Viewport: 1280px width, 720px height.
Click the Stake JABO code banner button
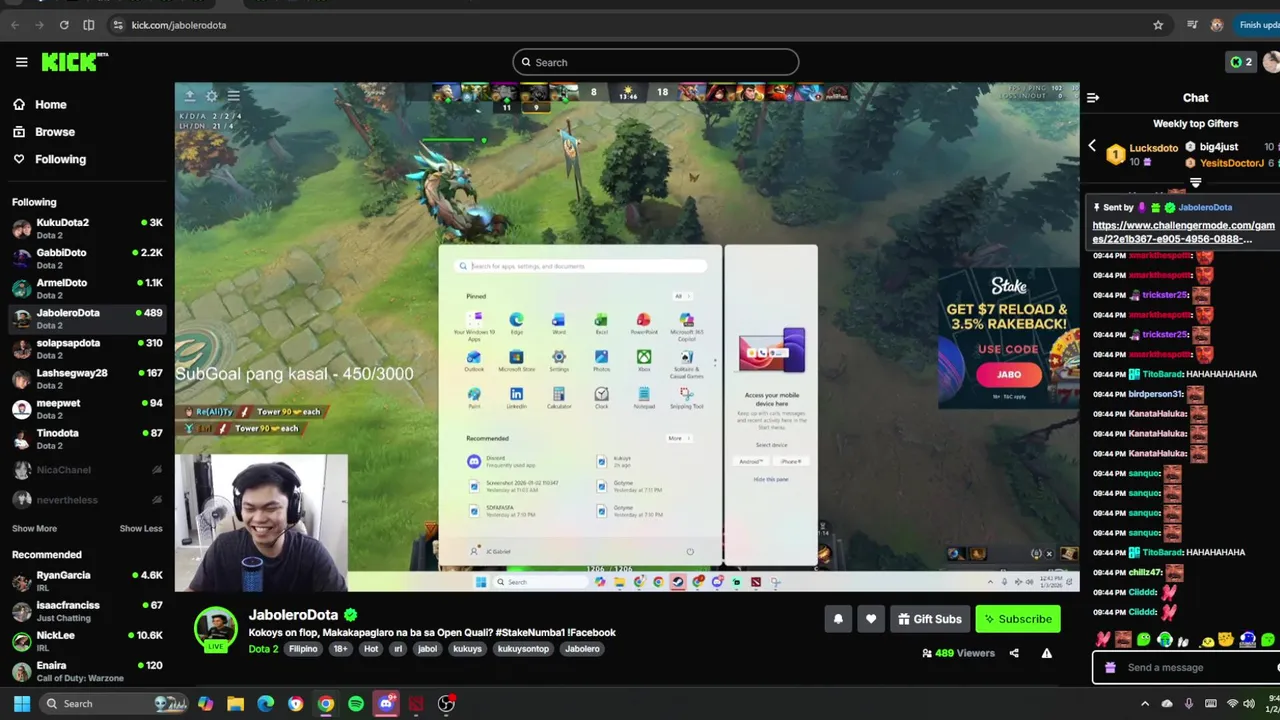(1009, 374)
